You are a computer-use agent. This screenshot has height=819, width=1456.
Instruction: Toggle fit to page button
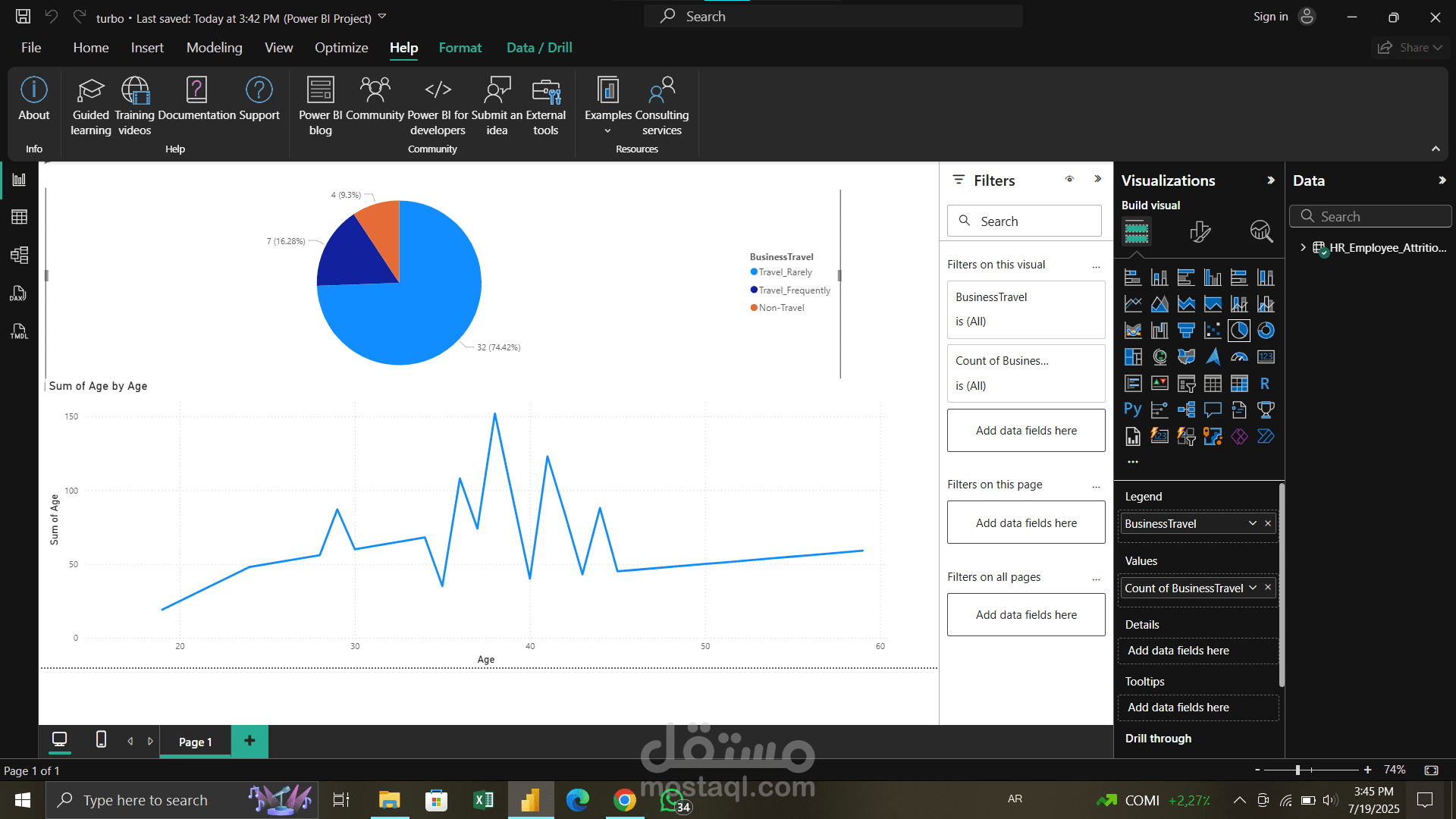point(1431,770)
